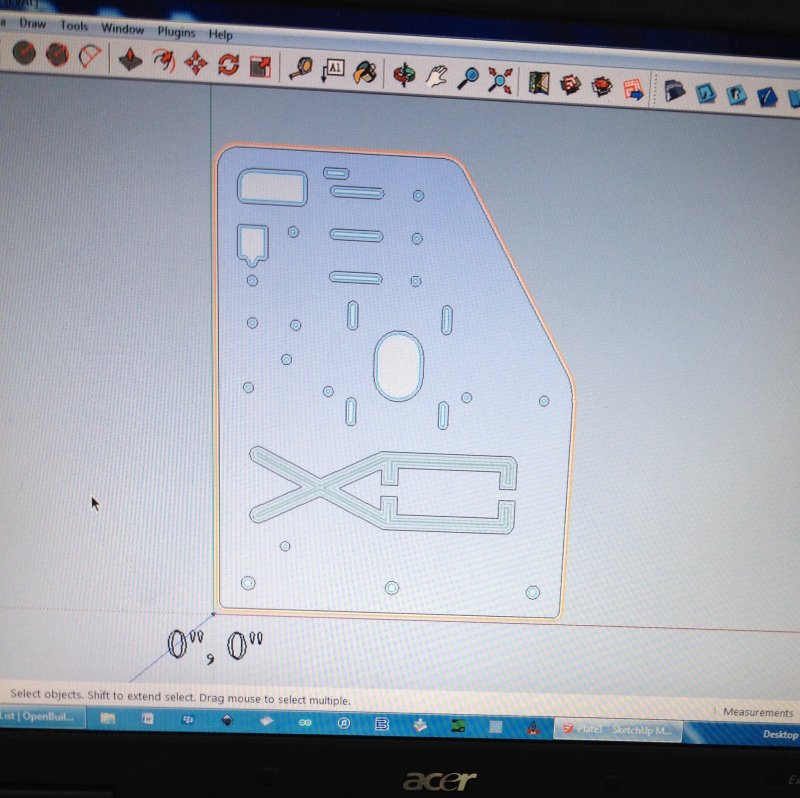
Task: Select the Zoom magnifier tool
Action: pyautogui.click(x=468, y=78)
